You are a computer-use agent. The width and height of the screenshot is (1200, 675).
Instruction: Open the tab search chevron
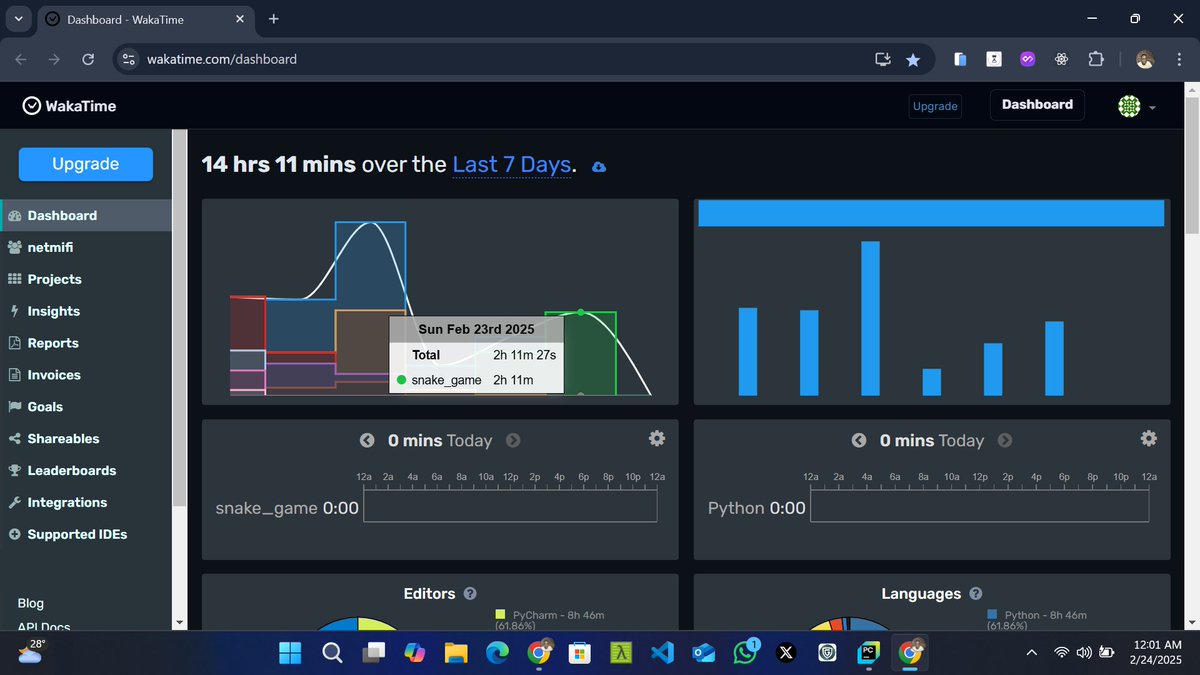[18, 18]
